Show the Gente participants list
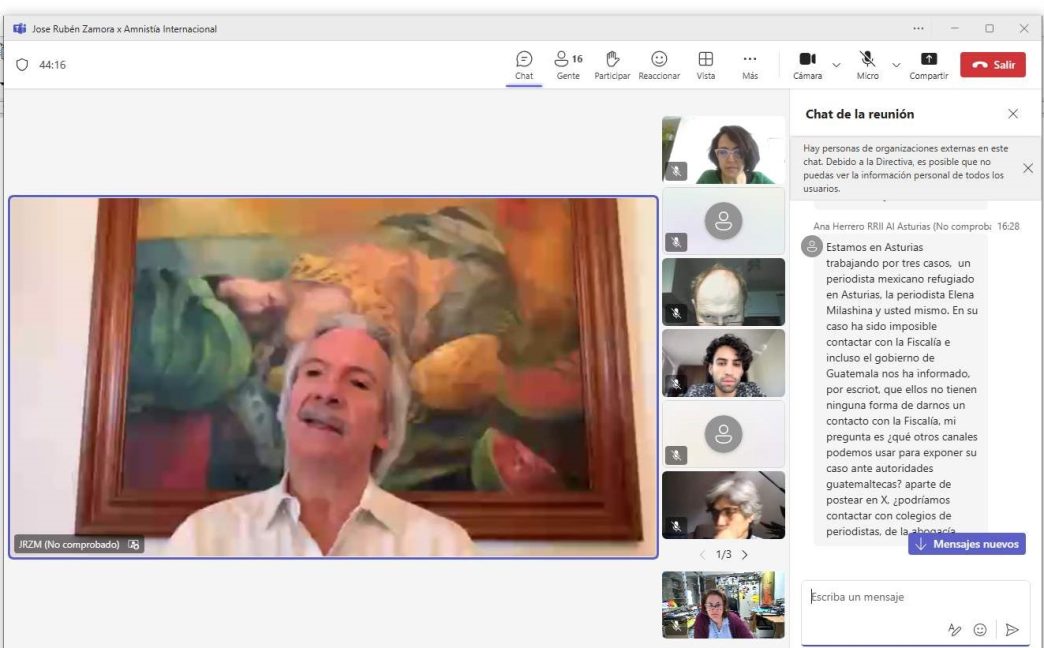This screenshot has width=1044, height=648. coord(568,65)
